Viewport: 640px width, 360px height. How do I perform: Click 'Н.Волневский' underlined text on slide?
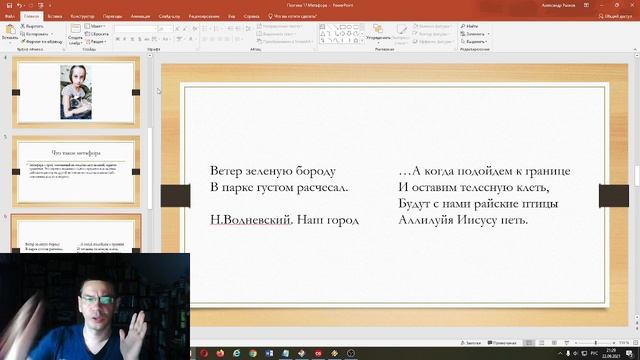pos(251,220)
